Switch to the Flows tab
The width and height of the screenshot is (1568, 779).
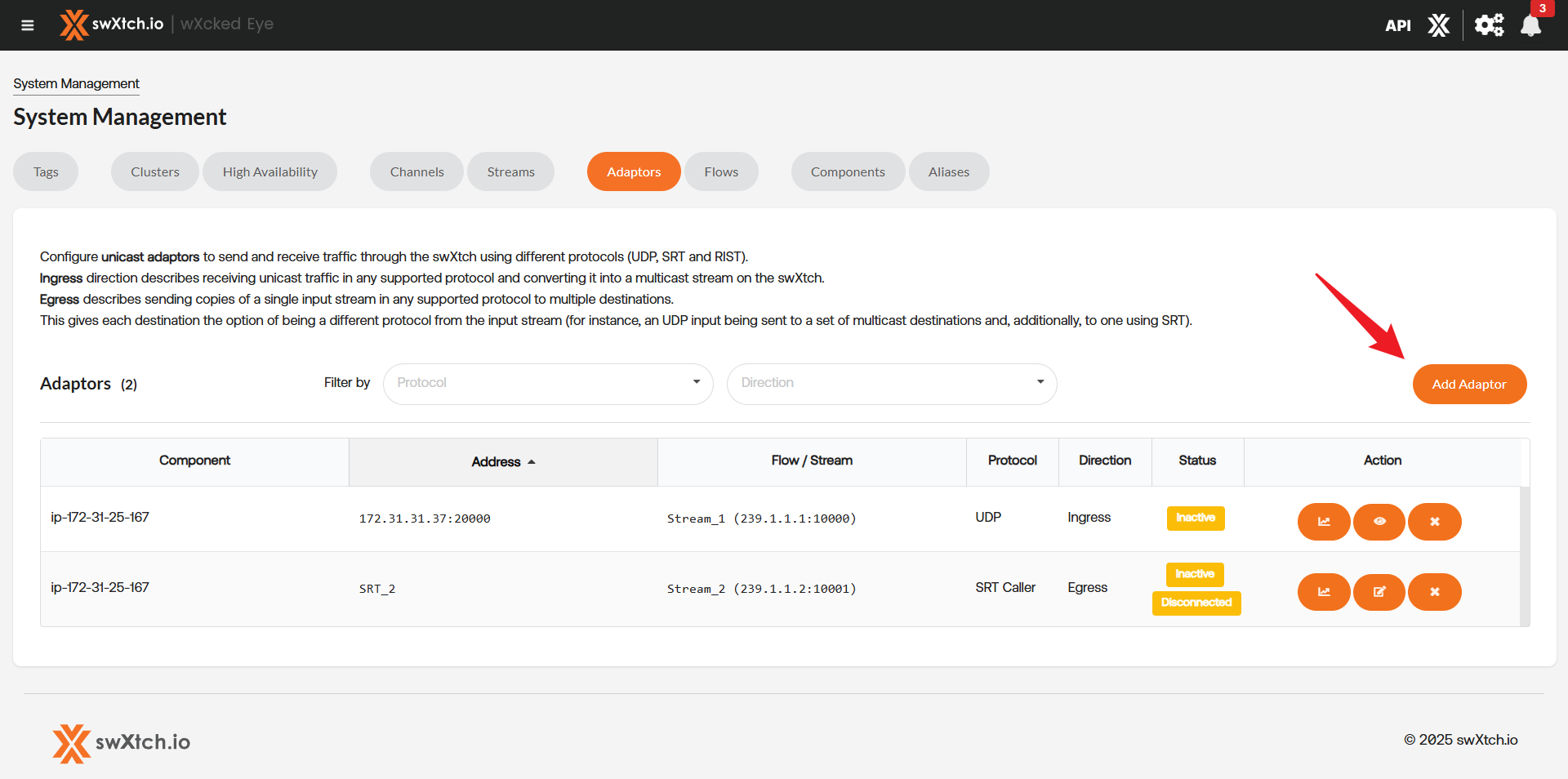click(720, 172)
